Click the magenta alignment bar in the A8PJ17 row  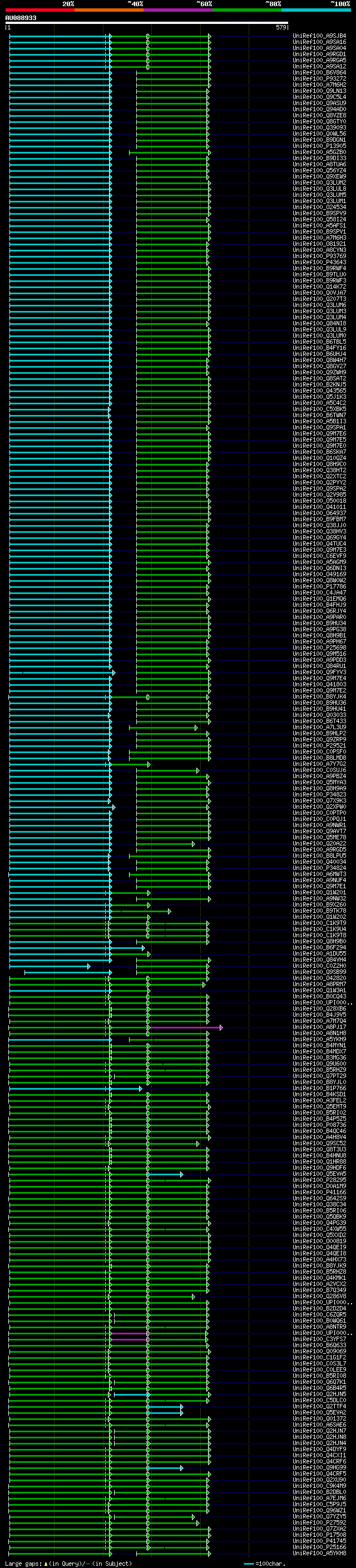(x=185, y=1027)
